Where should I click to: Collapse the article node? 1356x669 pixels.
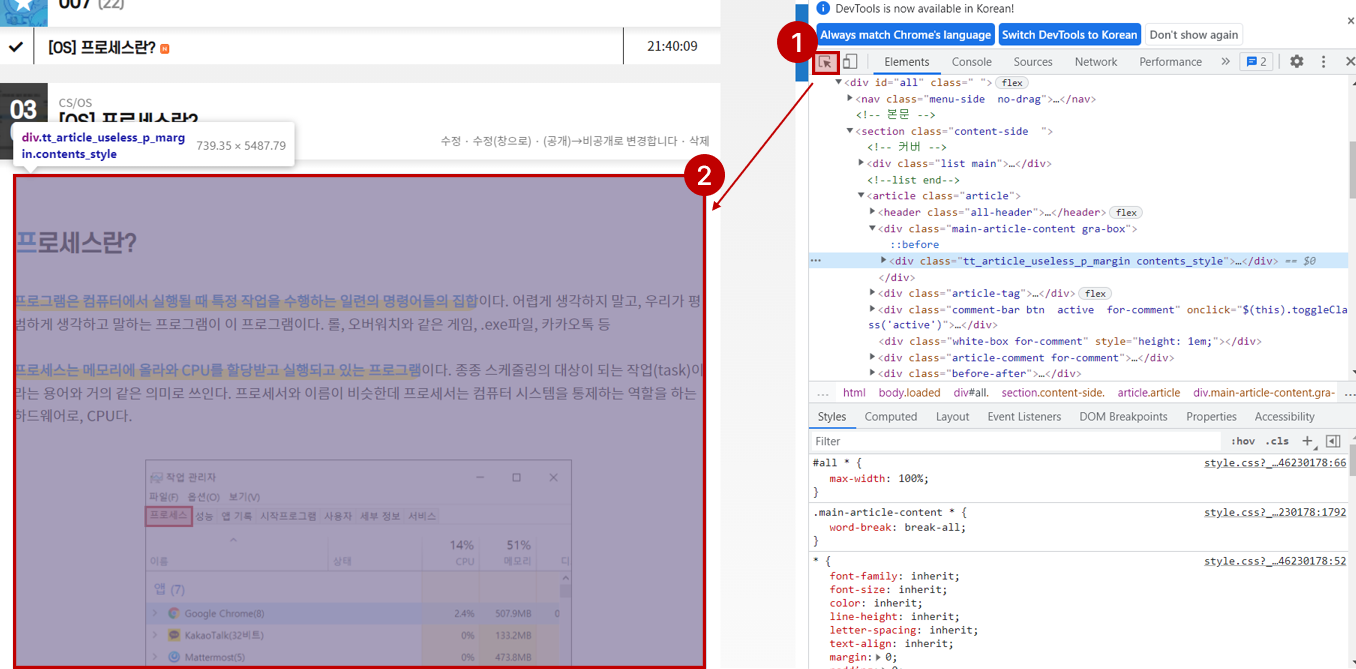tap(861, 196)
